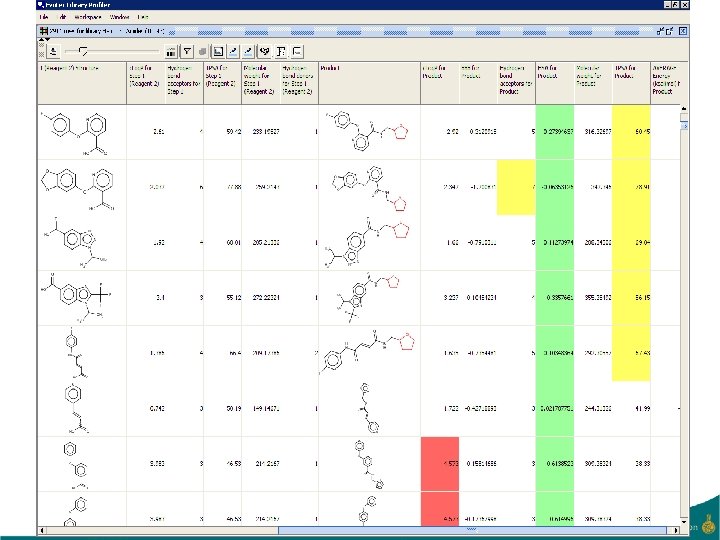This screenshot has width=720, height=540.
Task: Click the zoom slider handle in the toolbar
Action: coord(83,51)
